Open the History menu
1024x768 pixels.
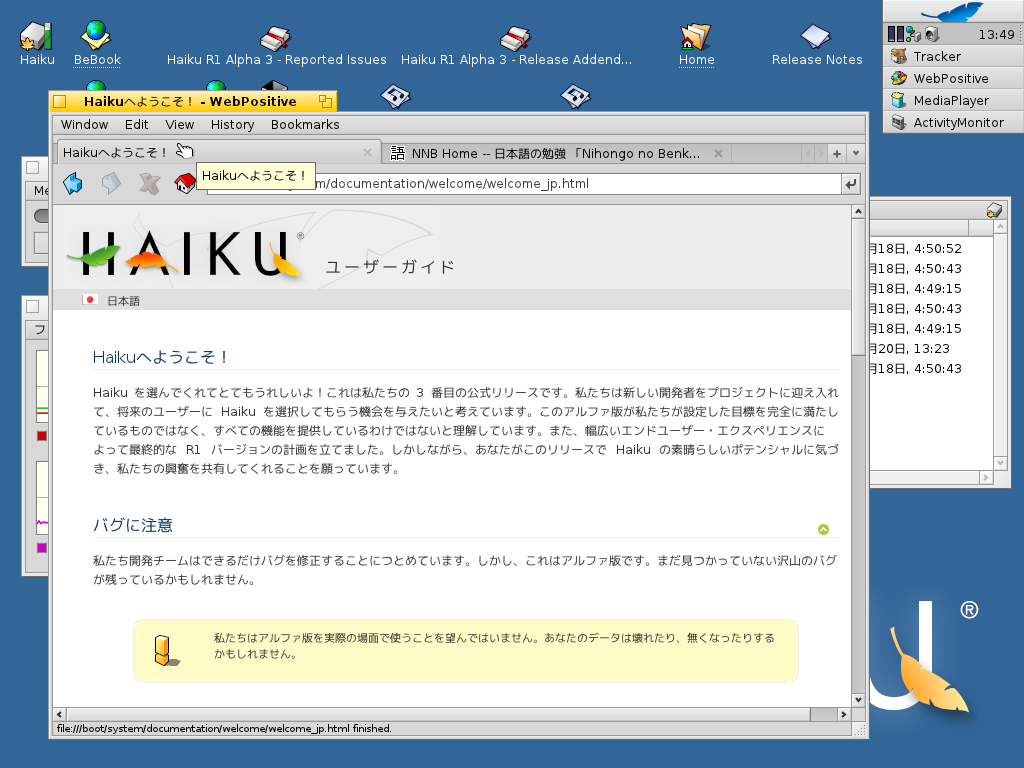[232, 125]
